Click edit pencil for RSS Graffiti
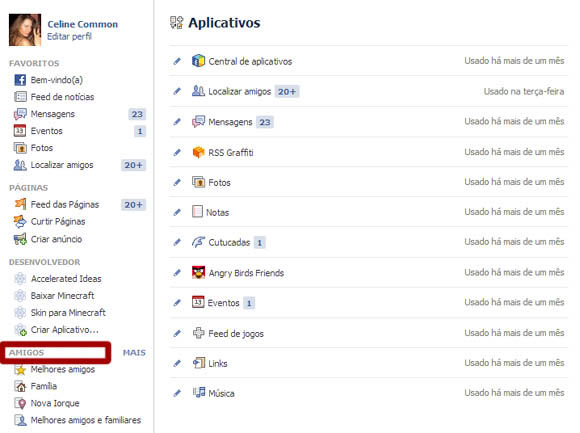The width and height of the screenshot is (580, 433). pyautogui.click(x=177, y=152)
